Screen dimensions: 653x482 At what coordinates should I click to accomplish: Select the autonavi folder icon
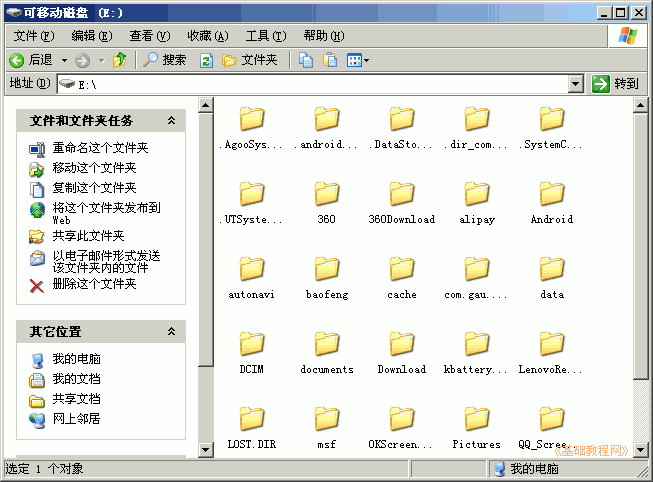(252, 269)
